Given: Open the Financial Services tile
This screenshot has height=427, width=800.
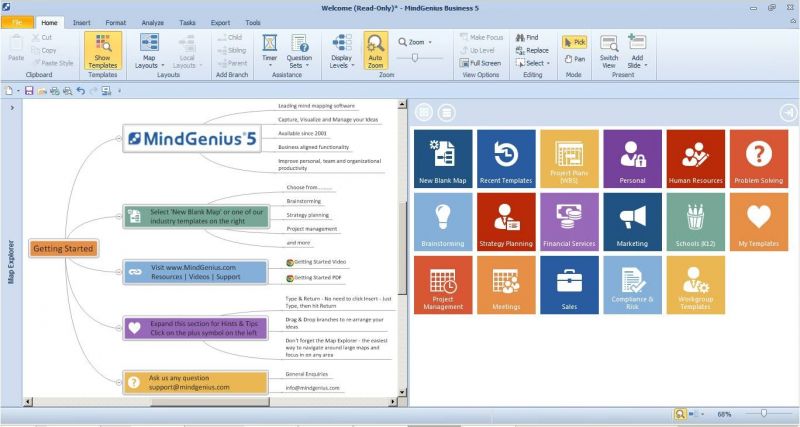Looking at the screenshot, I should coord(569,222).
